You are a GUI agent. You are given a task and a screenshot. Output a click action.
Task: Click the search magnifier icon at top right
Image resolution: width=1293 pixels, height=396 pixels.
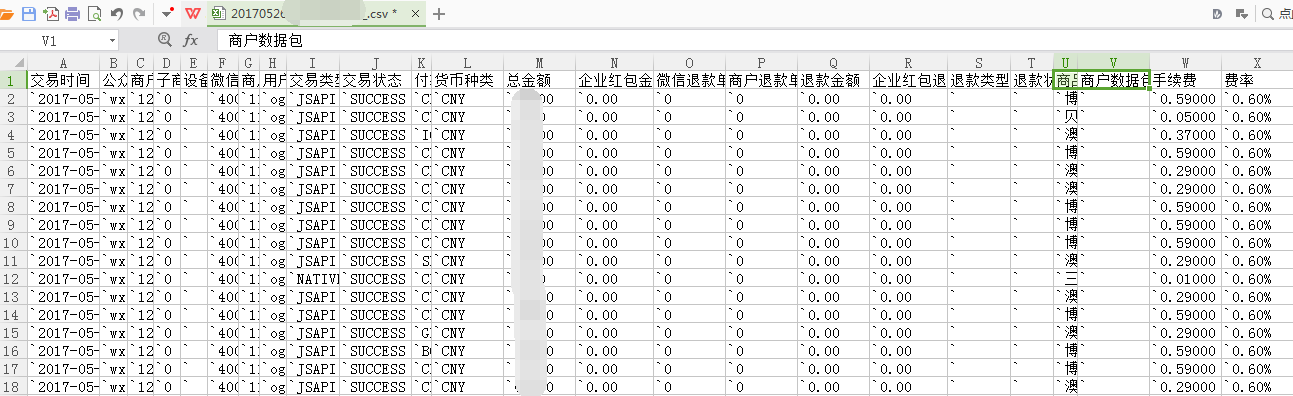click(x=1268, y=14)
